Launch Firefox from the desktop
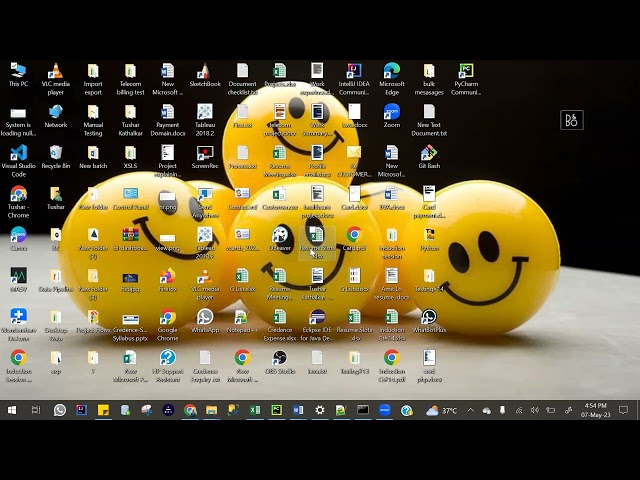The height and width of the screenshot is (480, 640). (168, 280)
